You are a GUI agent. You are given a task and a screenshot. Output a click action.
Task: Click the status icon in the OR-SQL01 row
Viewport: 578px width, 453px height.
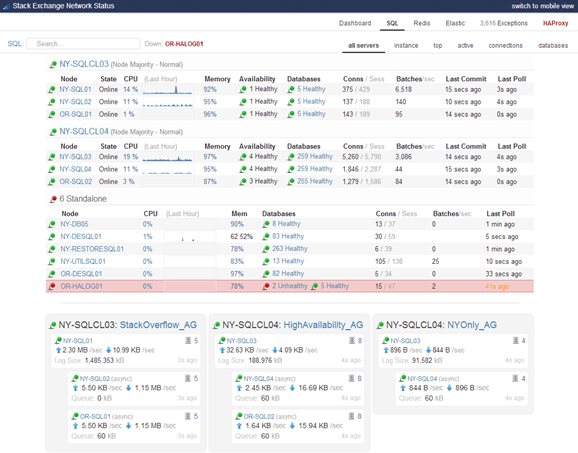click(52, 115)
